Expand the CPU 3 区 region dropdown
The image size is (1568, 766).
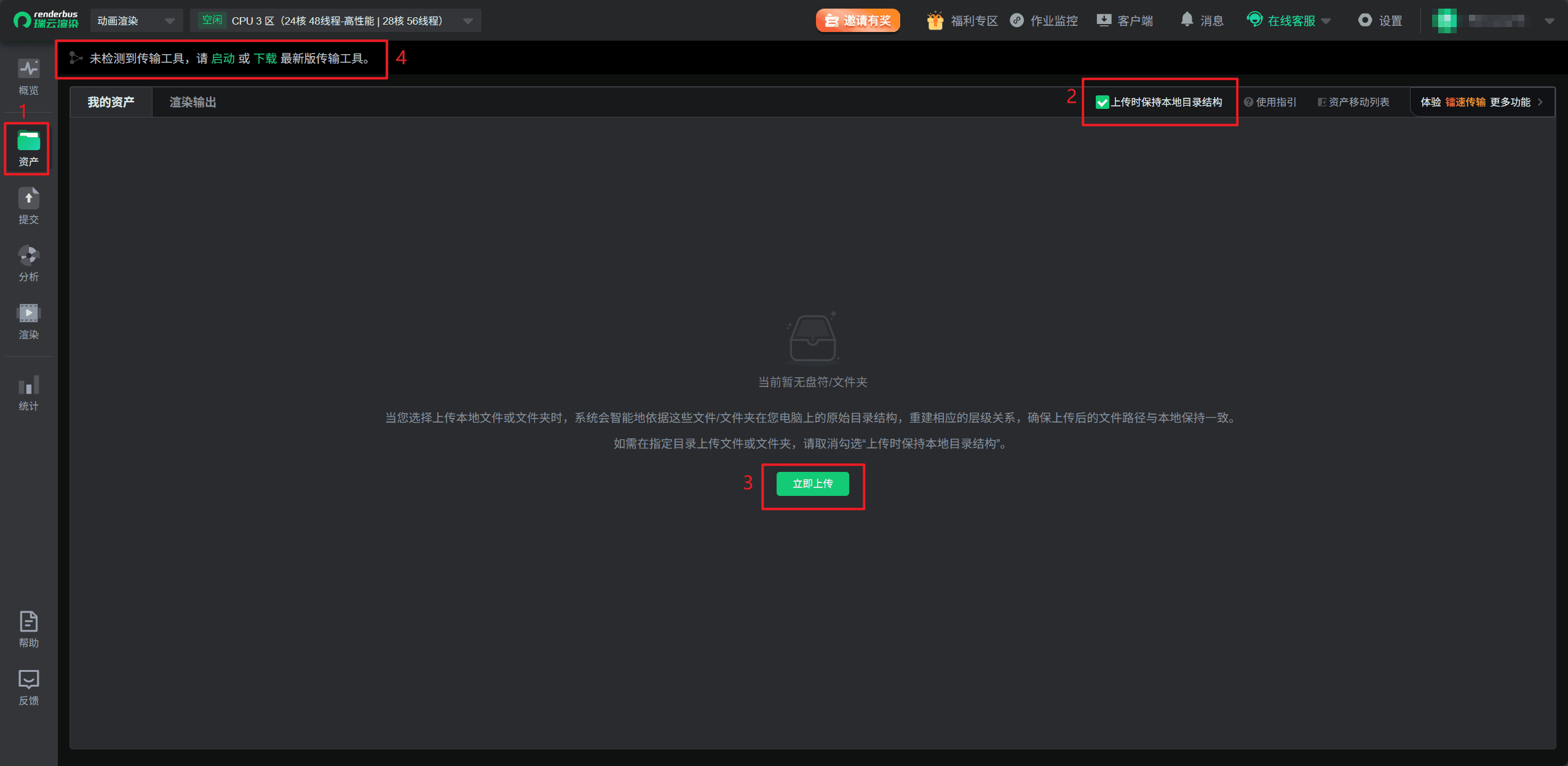pos(336,21)
